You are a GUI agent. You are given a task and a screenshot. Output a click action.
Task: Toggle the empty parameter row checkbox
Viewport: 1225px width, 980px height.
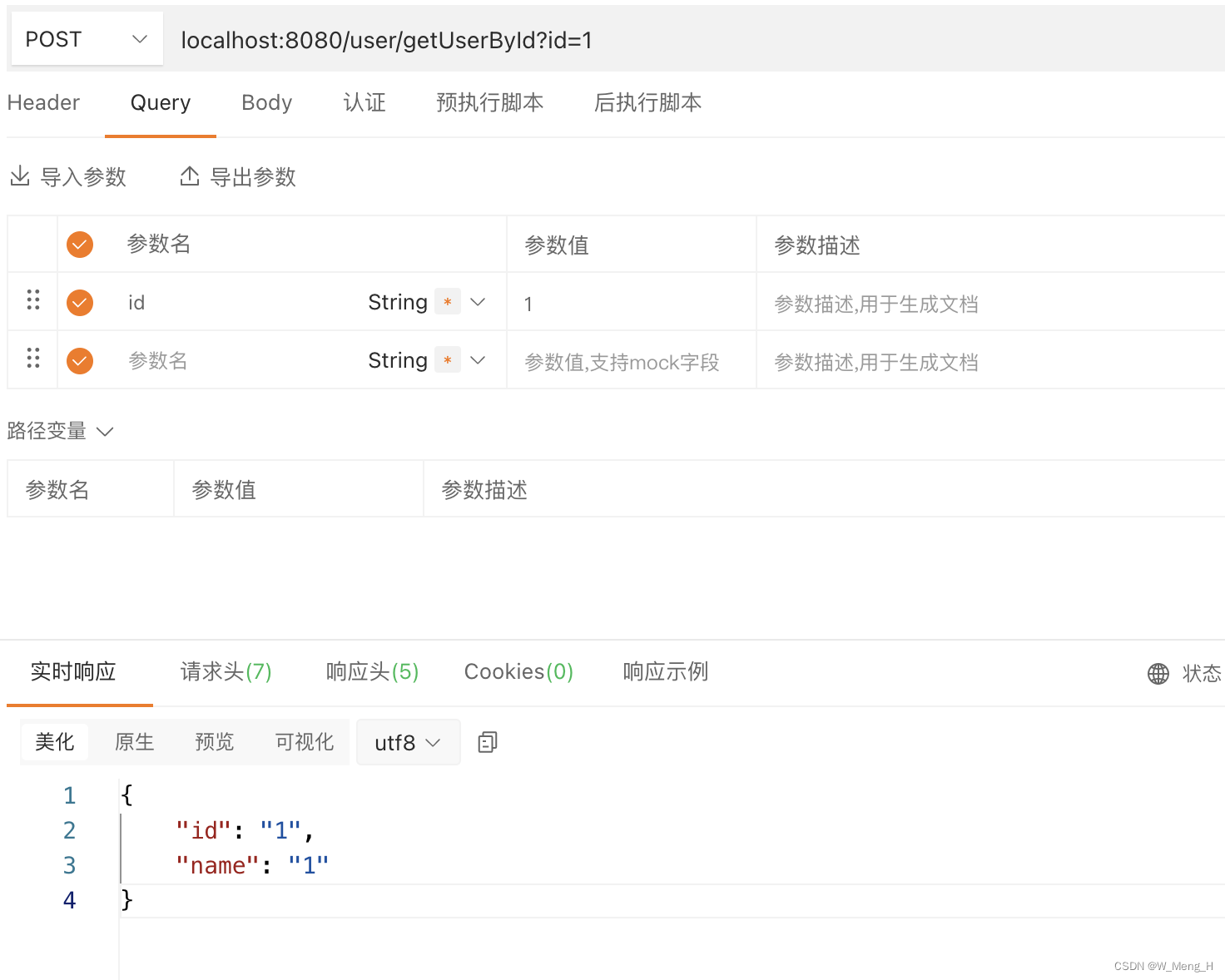80,361
